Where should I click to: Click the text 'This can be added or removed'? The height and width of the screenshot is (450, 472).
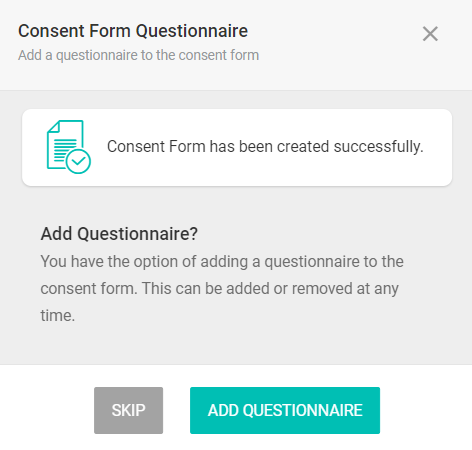[x=247, y=289]
